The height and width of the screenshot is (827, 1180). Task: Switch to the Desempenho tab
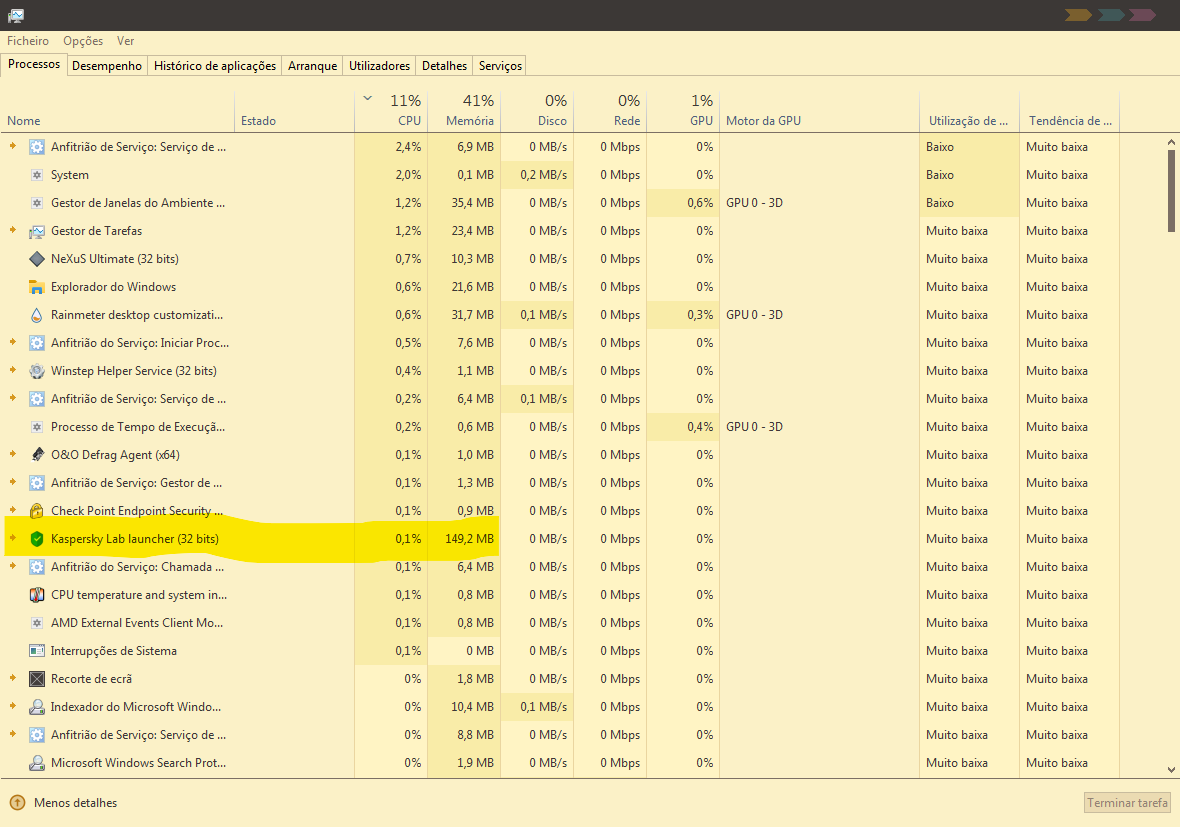click(107, 66)
